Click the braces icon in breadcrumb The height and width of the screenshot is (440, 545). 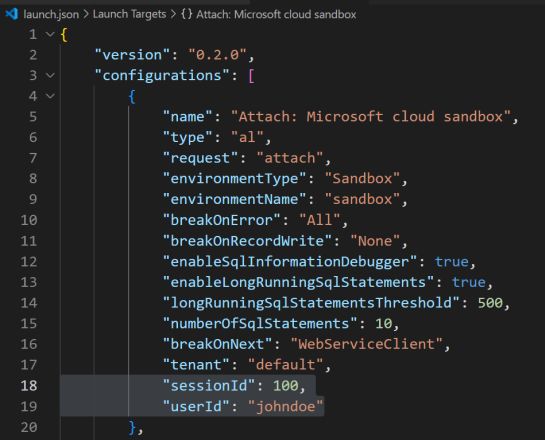click(187, 14)
